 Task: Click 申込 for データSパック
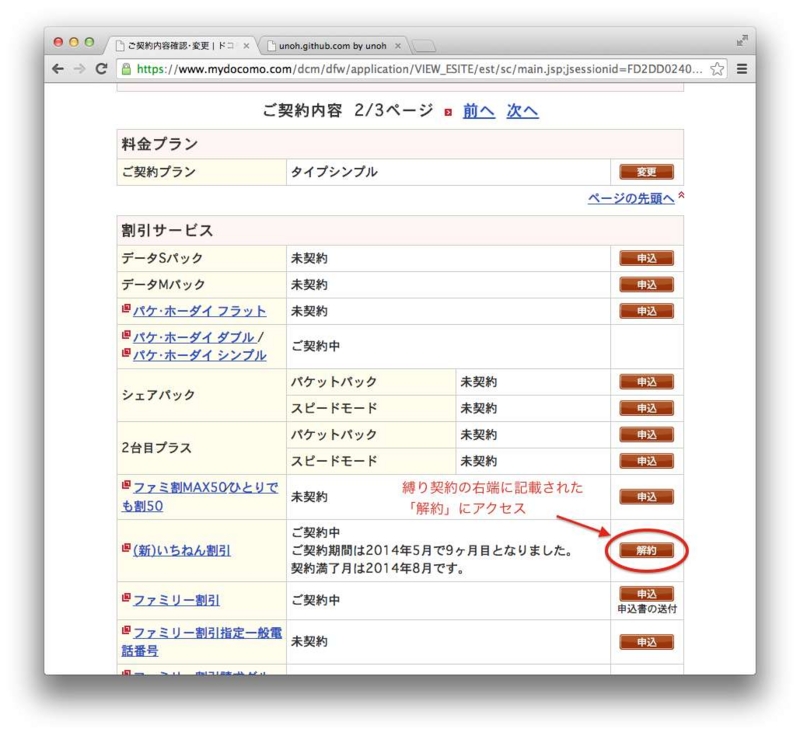click(x=646, y=258)
